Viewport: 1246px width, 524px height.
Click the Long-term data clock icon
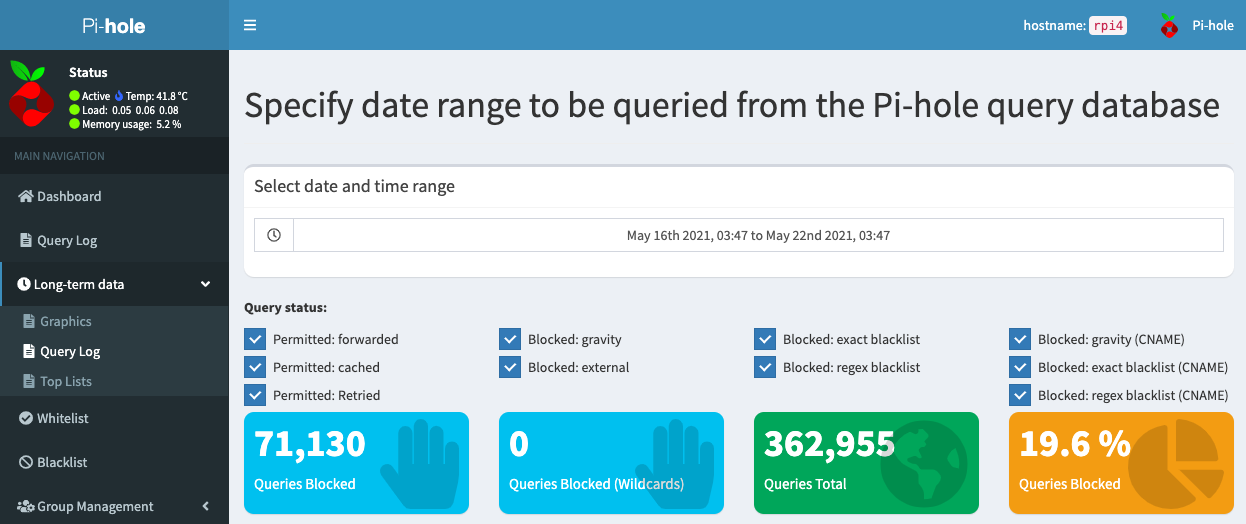pyautogui.click(x=24, y=284)
